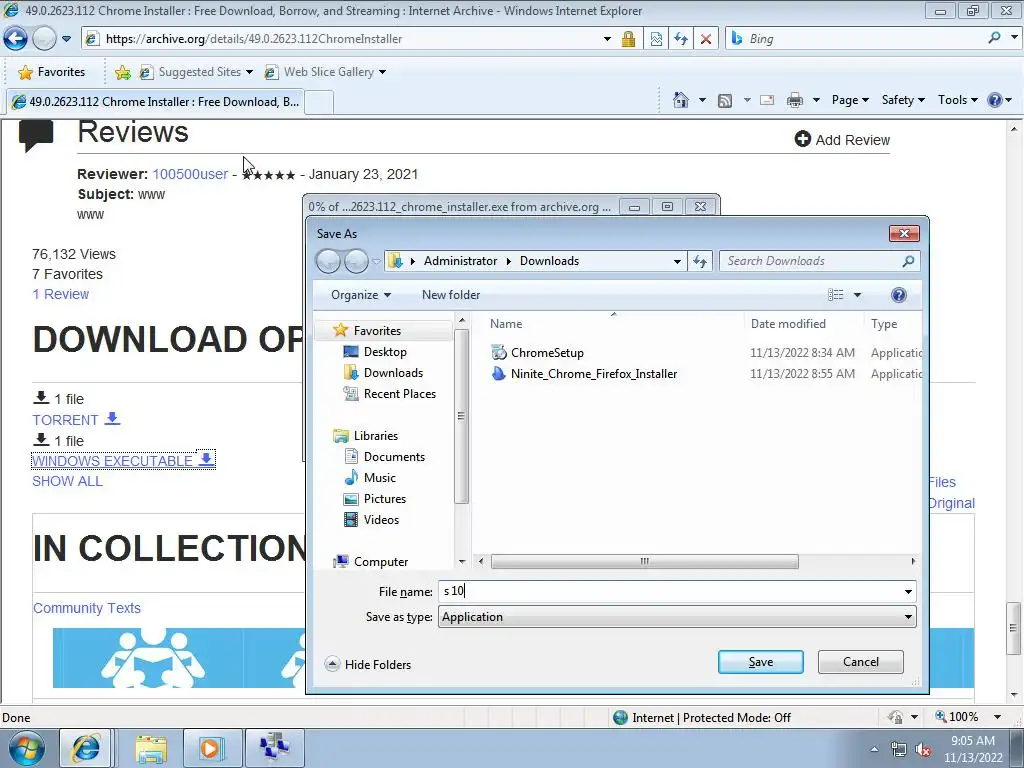This screenshot has height=768, width=1024.
Task: Click the RSS Feeds icon in command bar
Action: (724, 100)
